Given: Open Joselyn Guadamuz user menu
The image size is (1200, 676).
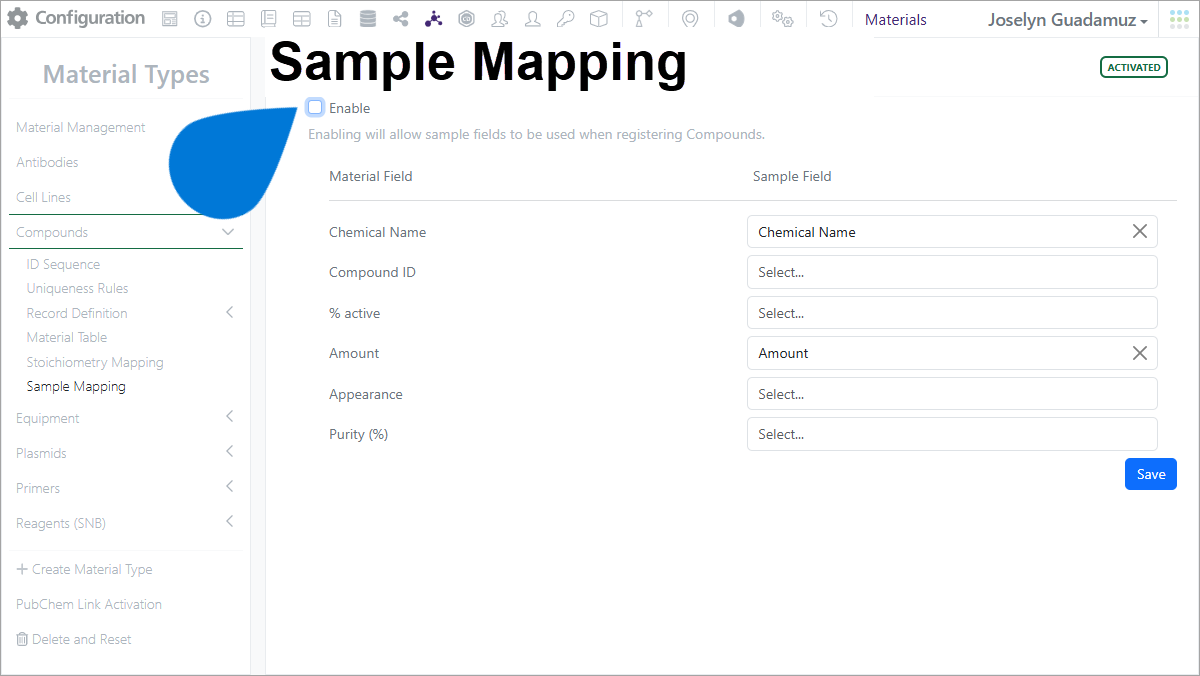Looking at the screenshot, I should [1067, 20].
